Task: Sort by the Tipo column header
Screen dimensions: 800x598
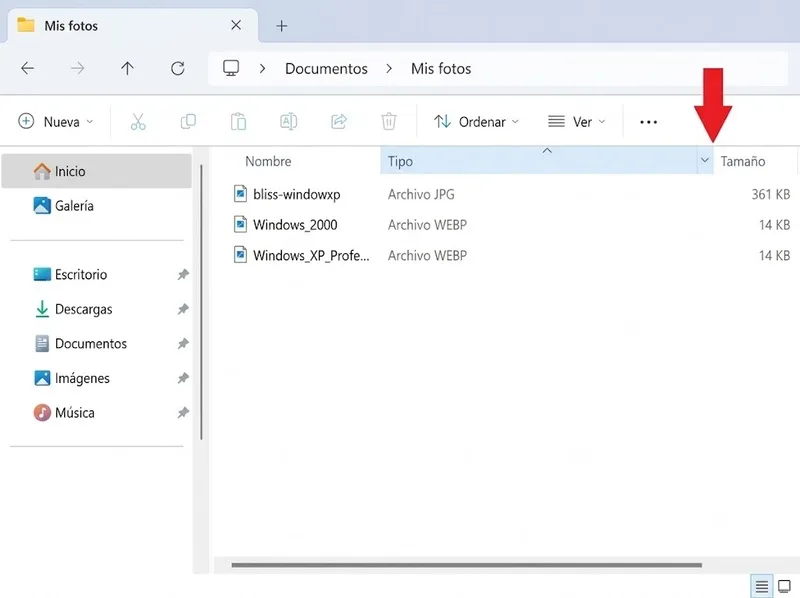Action: [539, 161]
